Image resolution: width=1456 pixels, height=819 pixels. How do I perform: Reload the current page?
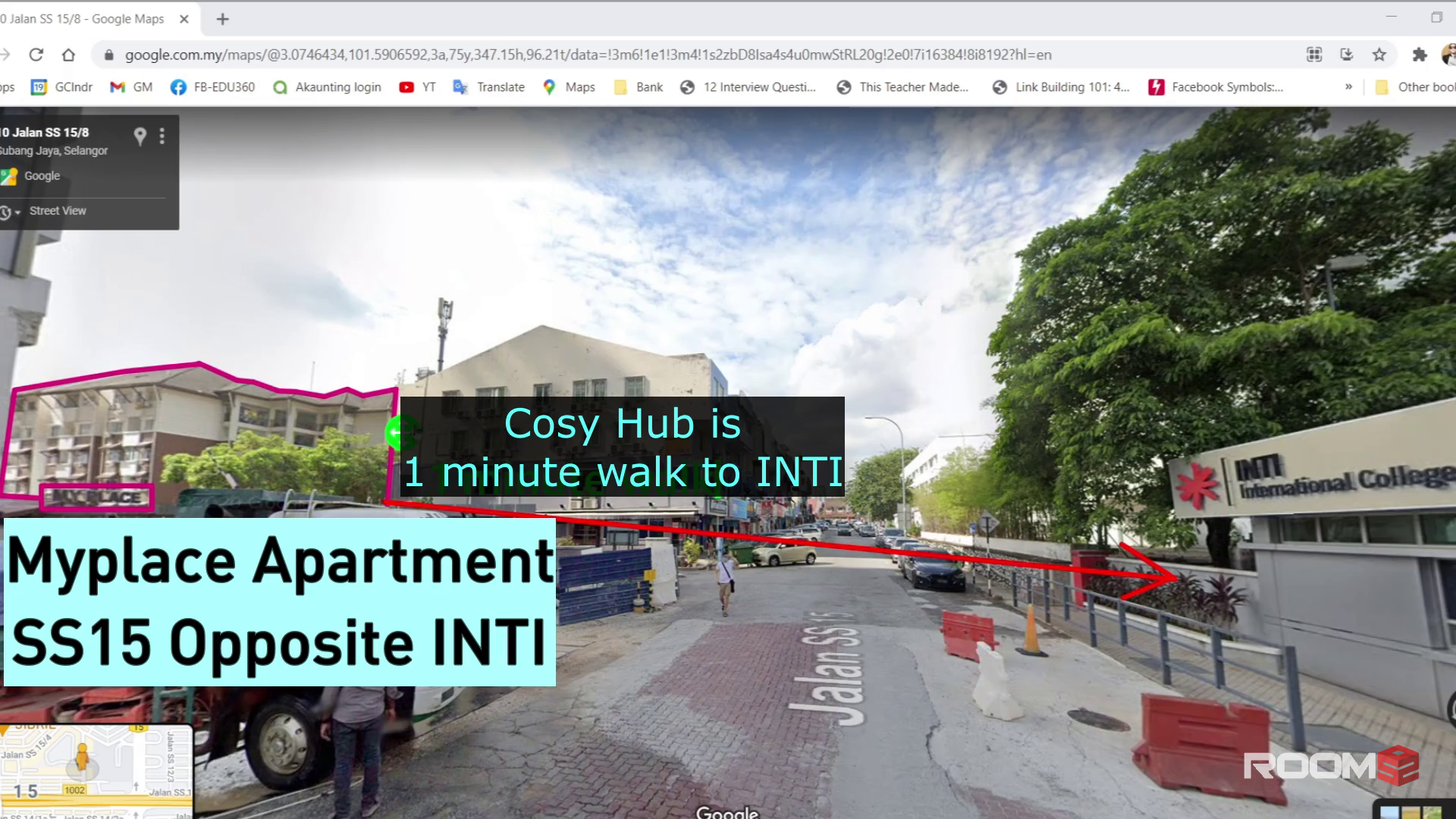click(36, 55)
